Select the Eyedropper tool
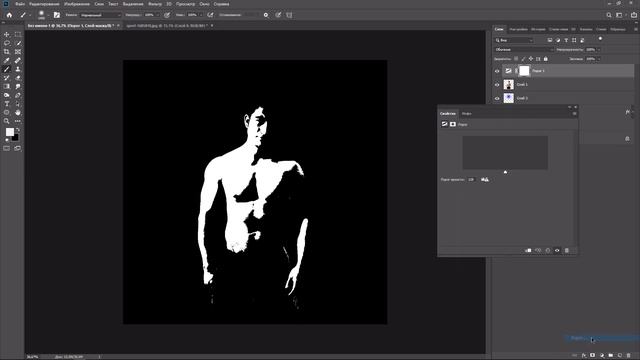Image resolution: width=640 pixels, height=360 pixels. pos(7,60)
